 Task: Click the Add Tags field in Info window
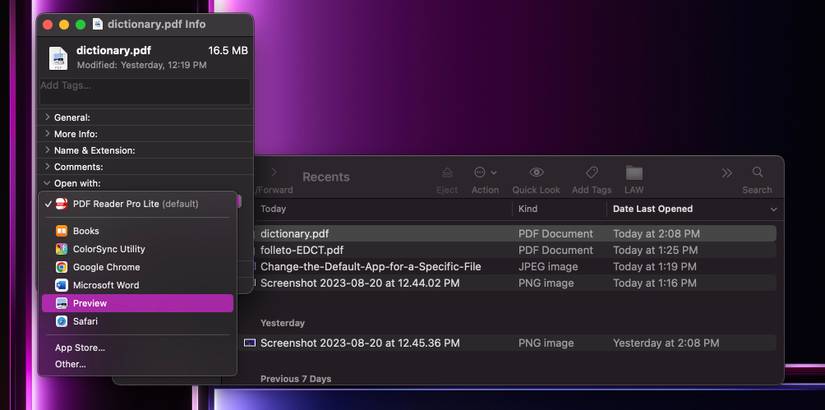tap(145, 92)
